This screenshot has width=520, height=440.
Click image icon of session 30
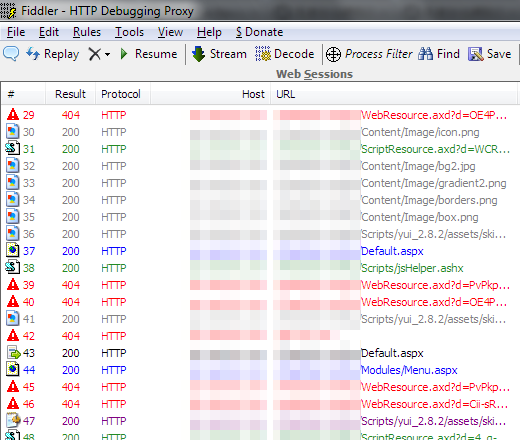pyautogui.click(x=12, y=131)
